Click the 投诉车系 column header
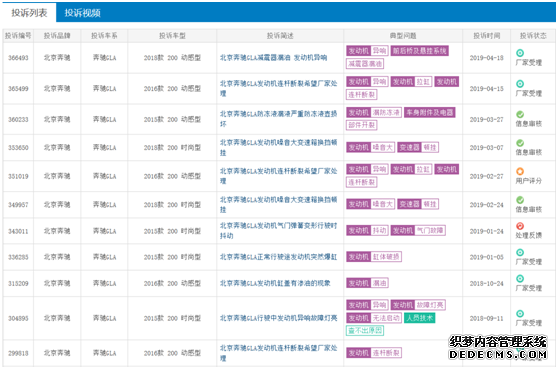This screenshot has height=369, width=558. (x=104, y=36)
